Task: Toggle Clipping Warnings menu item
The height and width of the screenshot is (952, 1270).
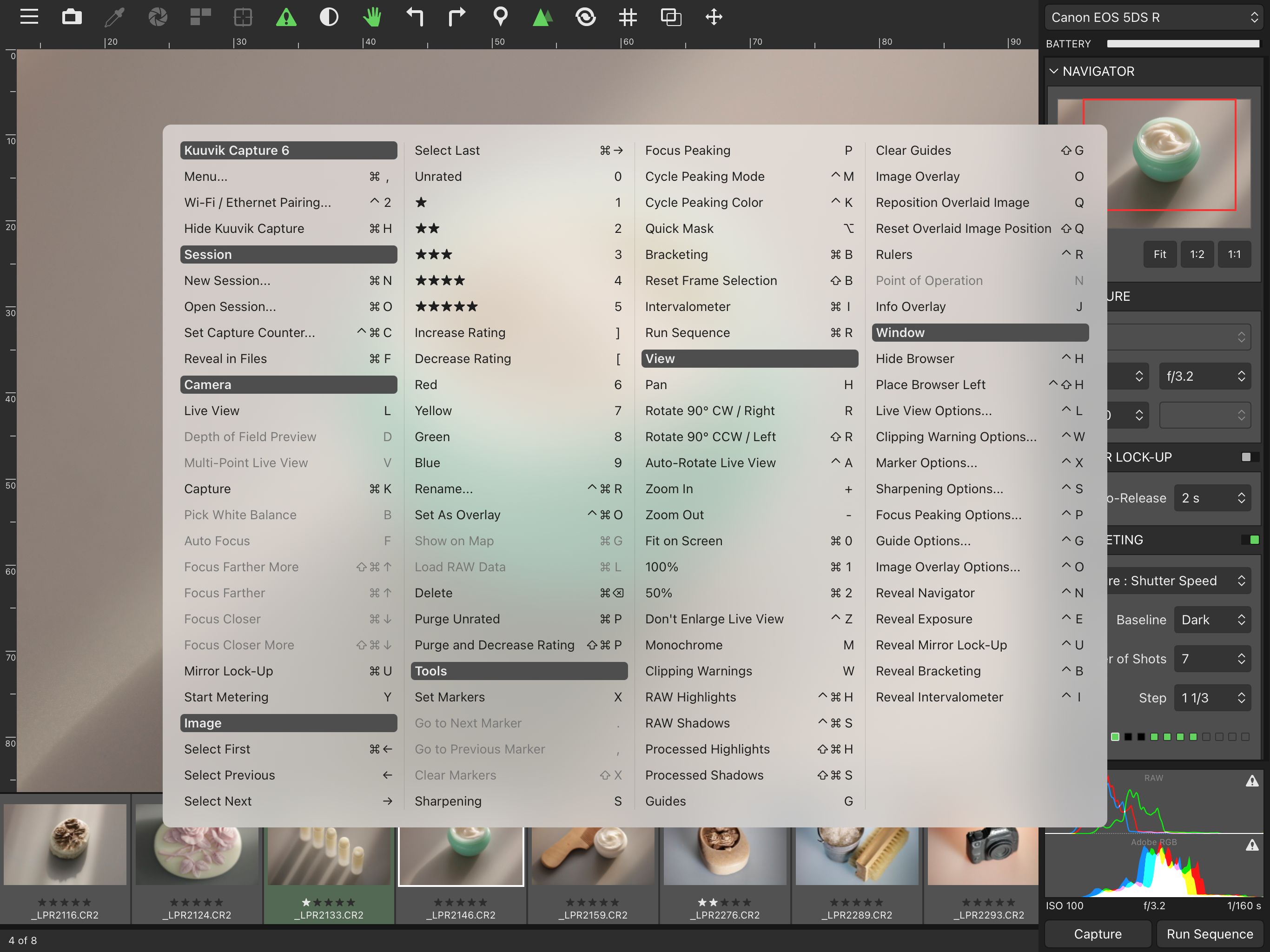Action: 749,671
